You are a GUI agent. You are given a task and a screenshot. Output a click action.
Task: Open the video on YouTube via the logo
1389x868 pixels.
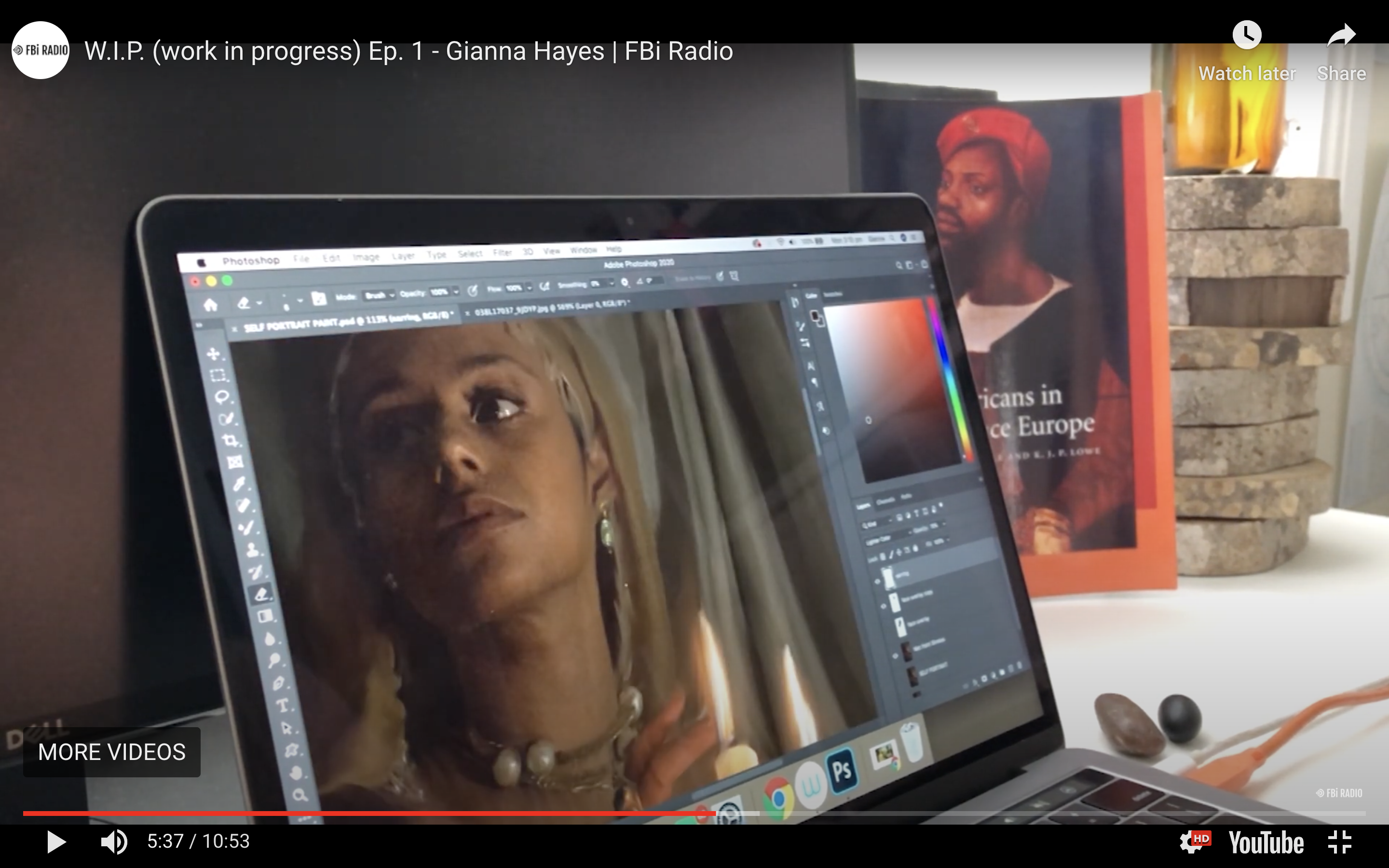1266,842
